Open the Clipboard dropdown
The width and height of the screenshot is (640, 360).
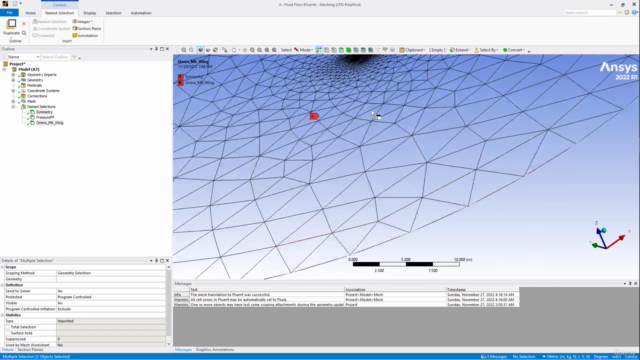coord(412,50)
